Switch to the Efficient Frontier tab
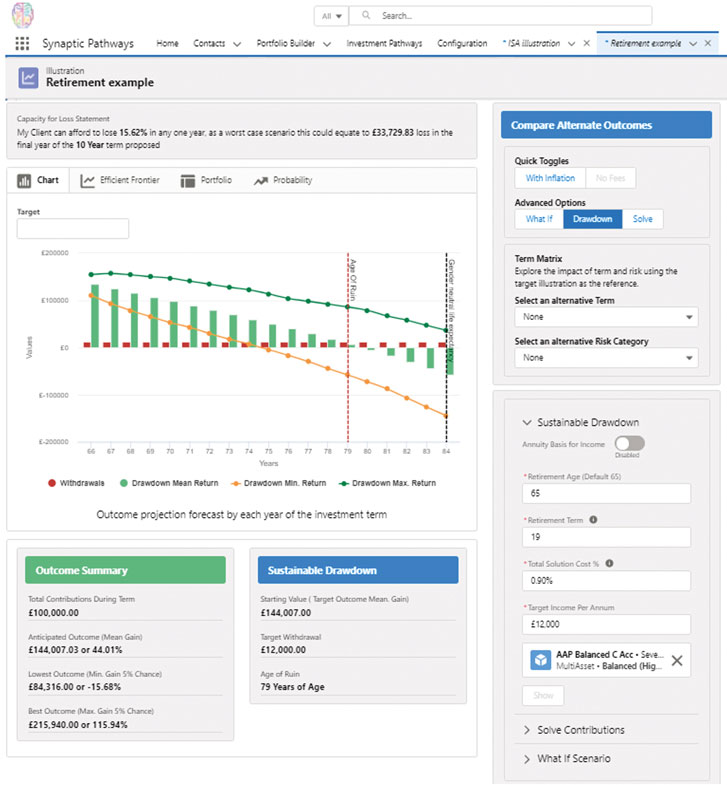727x785 pixels. pyautogui.click(x=120, y=180)
